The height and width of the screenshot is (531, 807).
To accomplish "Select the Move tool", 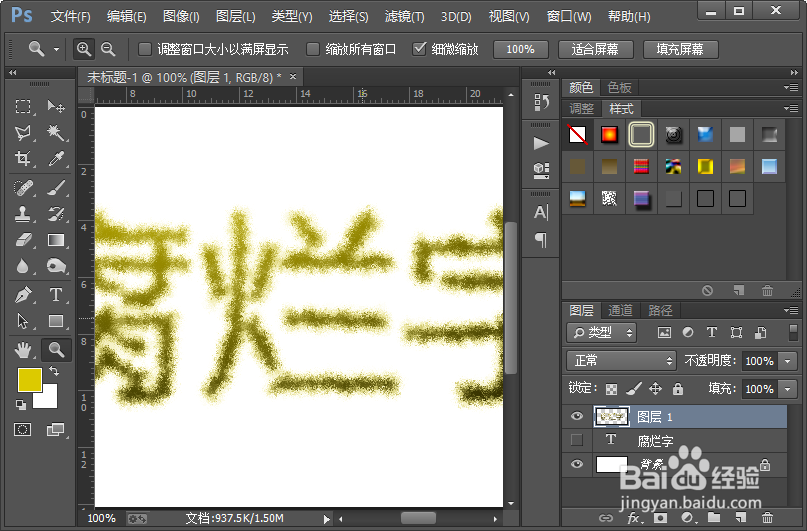I will [x=56, y=107].
